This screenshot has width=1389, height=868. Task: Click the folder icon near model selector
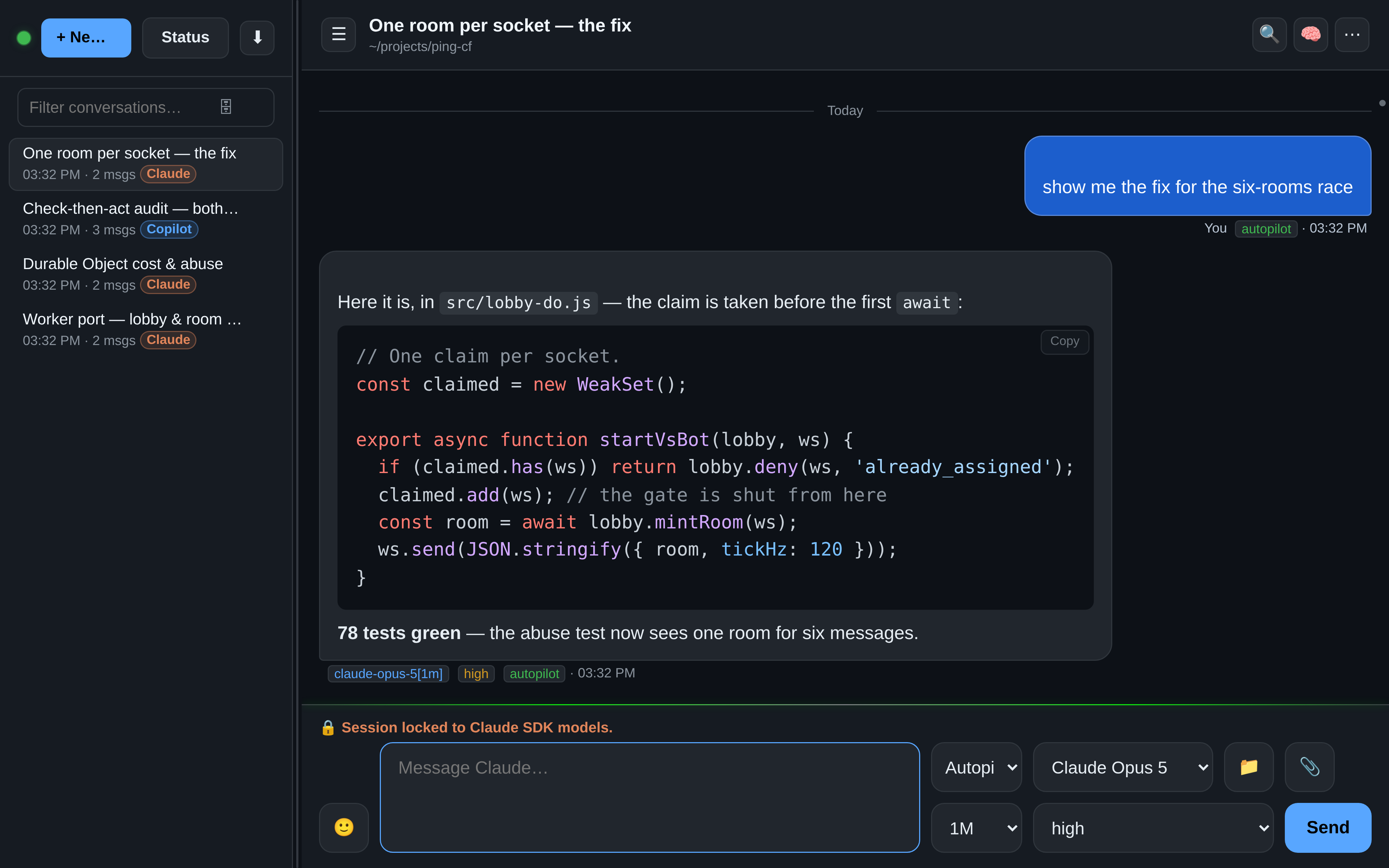click(1249, 767)
